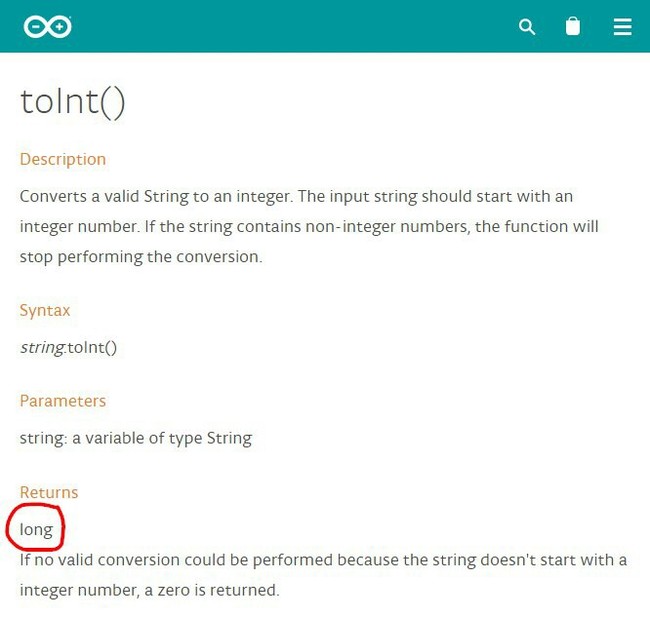650x617 pixels.
Task: Expand the hamburger navigation menu
Action: pyautogui.click(x=622, y=27)
